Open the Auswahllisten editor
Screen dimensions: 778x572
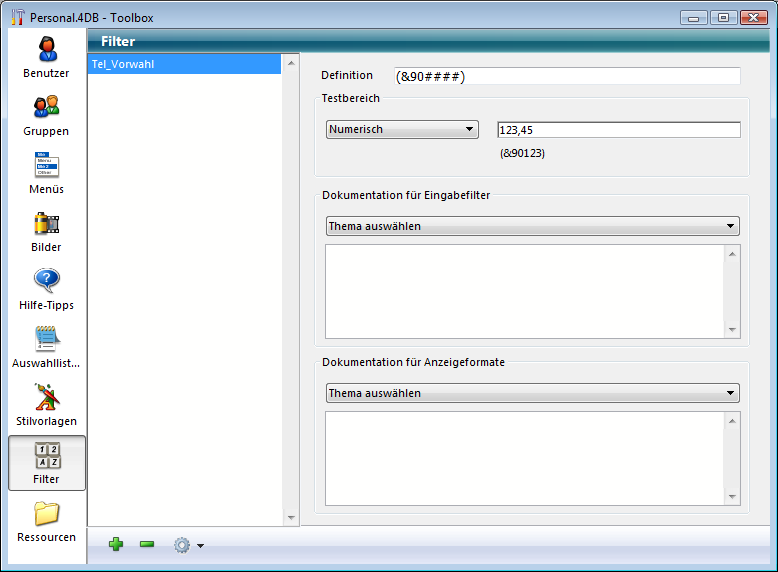[46, 347]
